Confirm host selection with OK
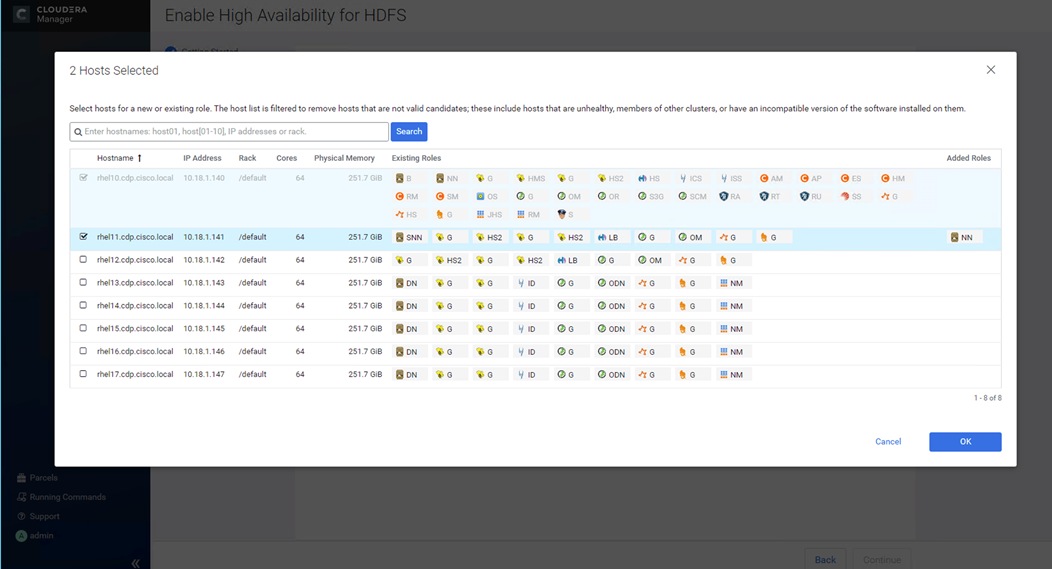 [x=965, y=442]
